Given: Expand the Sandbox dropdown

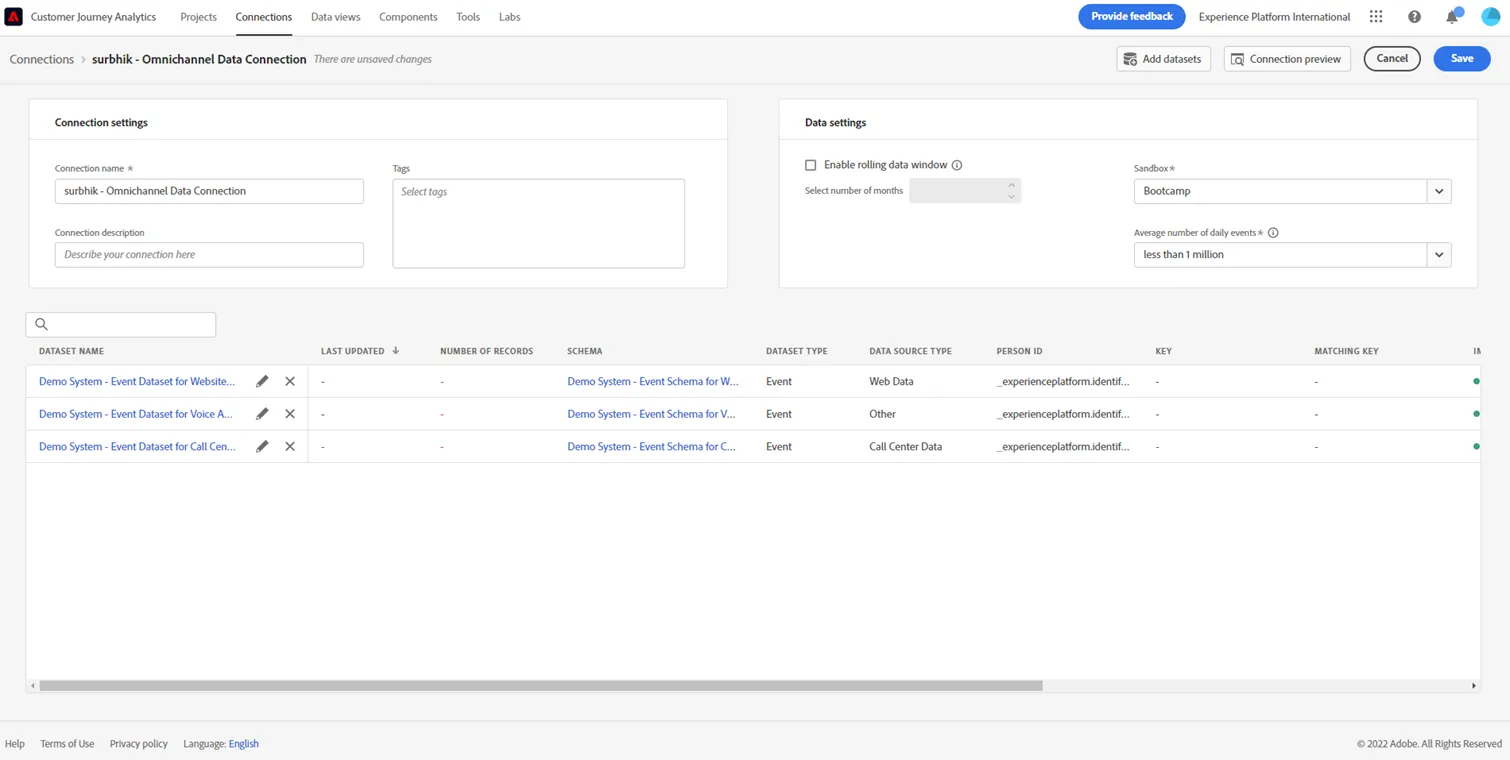Looking at the screenshot, I should [x=1439, y=191].
